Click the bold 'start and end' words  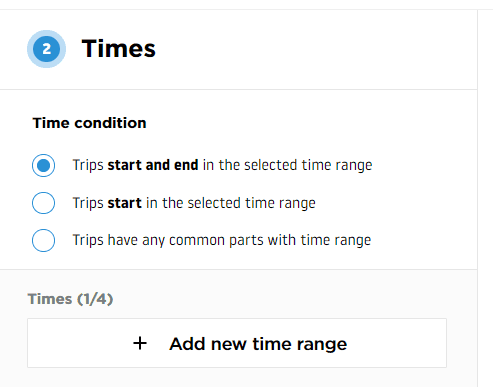[x=153, y=165]
